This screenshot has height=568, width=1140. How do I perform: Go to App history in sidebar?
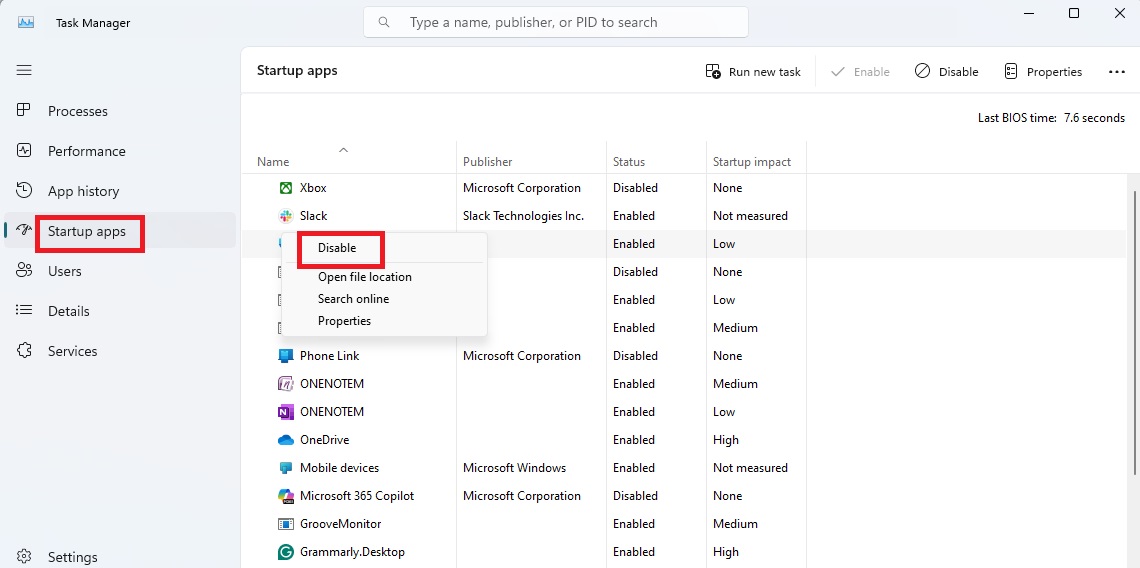(83, 191)
